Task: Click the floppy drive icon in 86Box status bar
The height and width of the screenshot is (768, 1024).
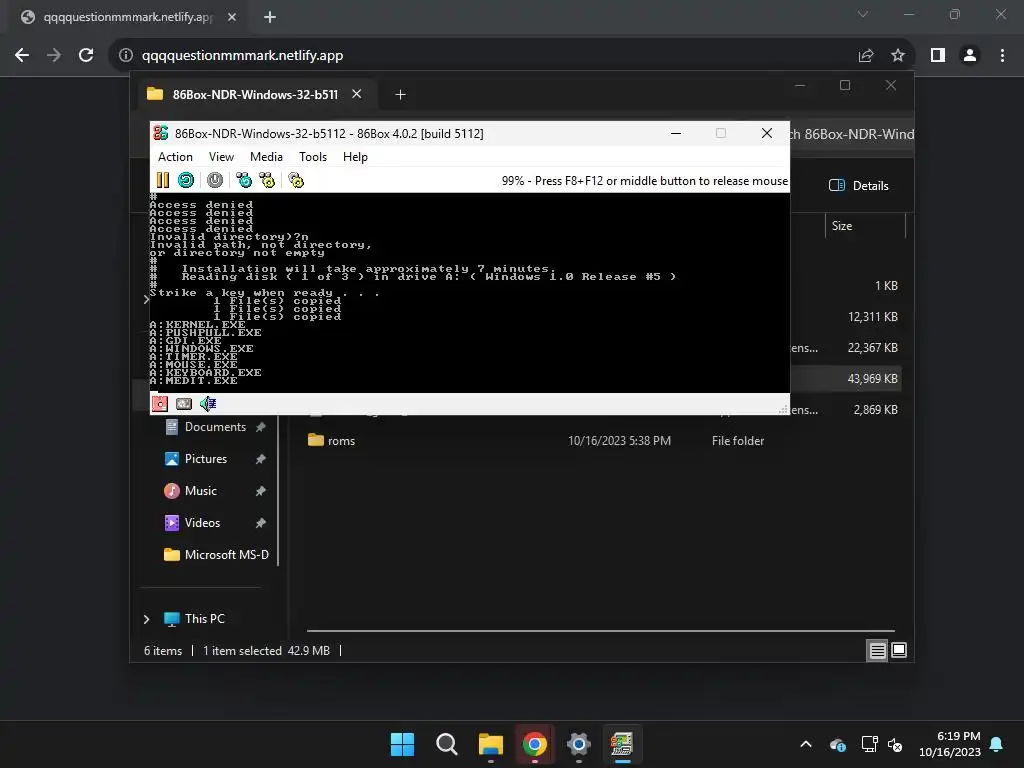Action: tap(160, 404)
